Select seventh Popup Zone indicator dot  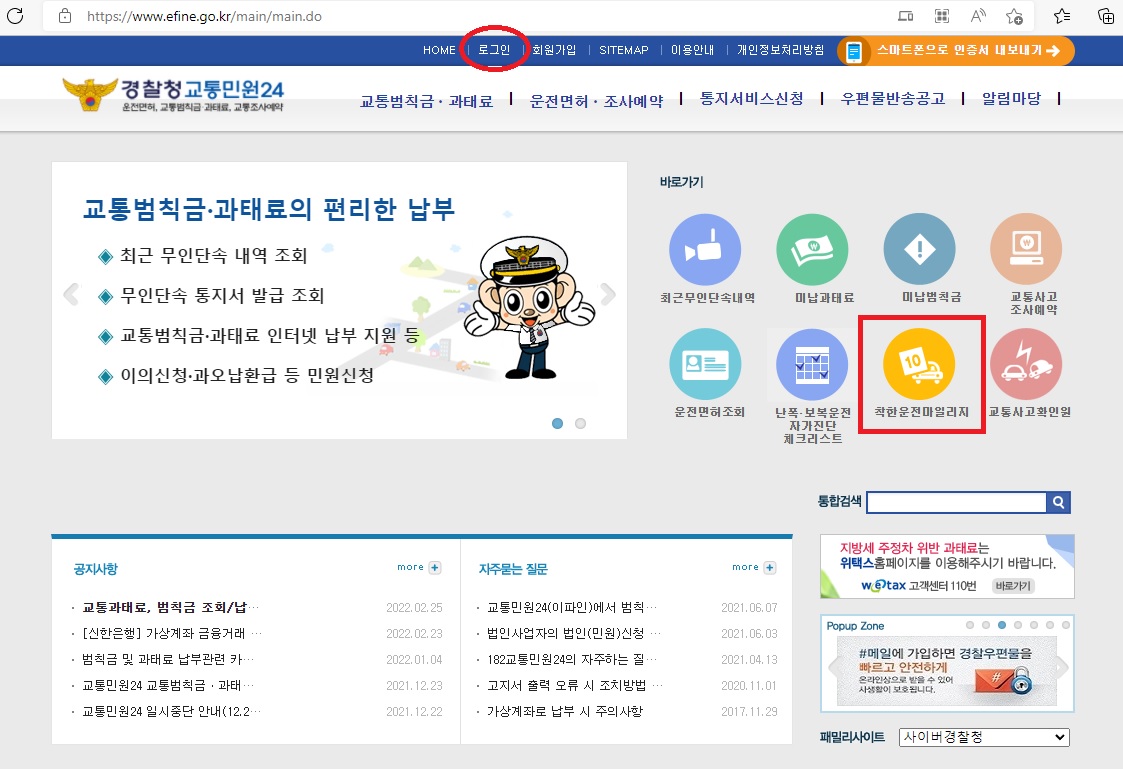[x=1066, y=625]
